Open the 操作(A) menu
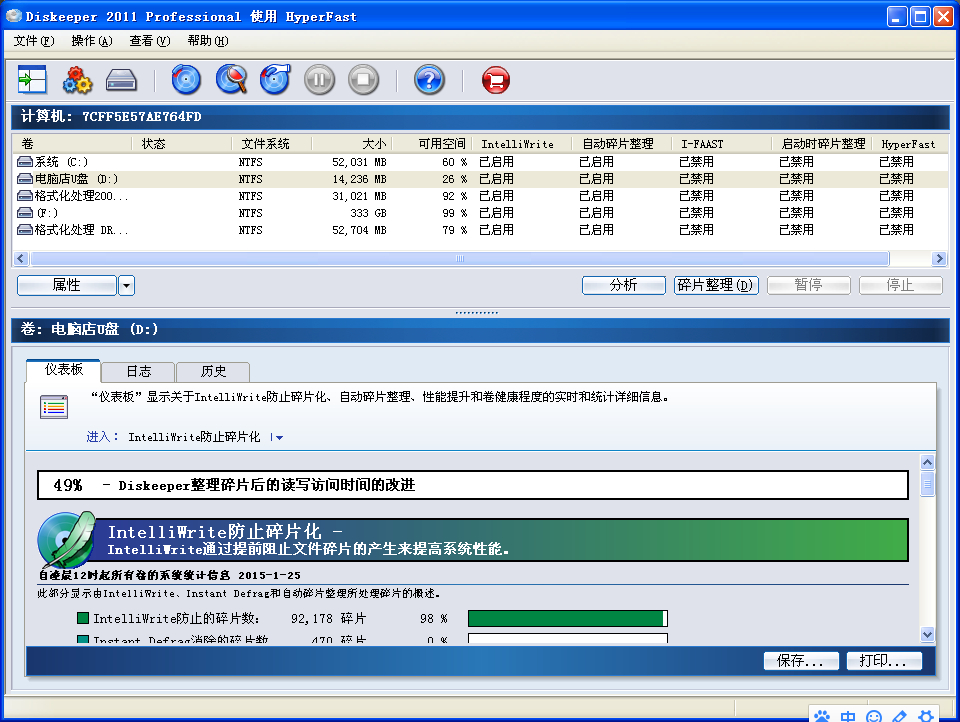 92,41
